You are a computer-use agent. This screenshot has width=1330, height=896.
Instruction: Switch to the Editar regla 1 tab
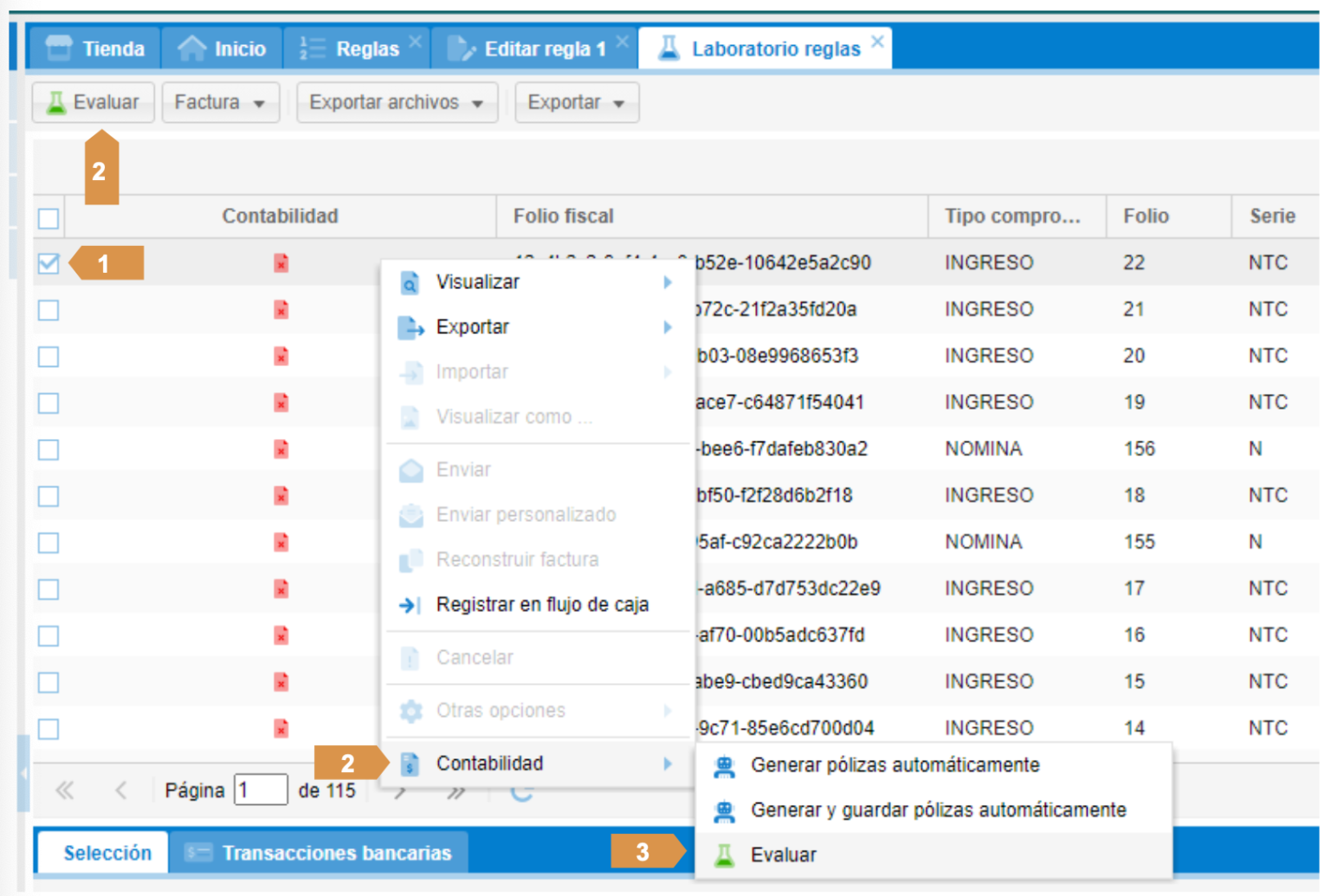pyautogui.click(x=534, y=49)
